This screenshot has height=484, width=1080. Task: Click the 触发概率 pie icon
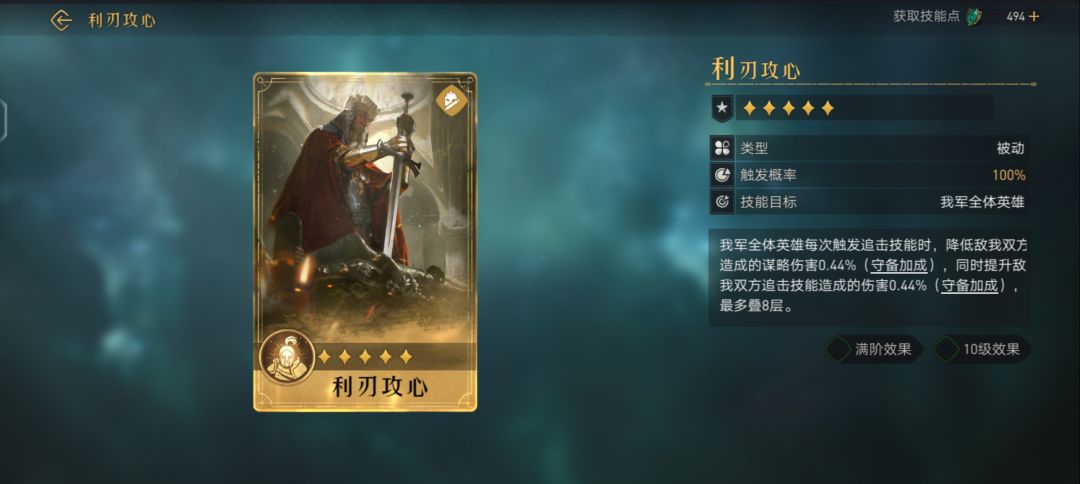coord(722,175)
